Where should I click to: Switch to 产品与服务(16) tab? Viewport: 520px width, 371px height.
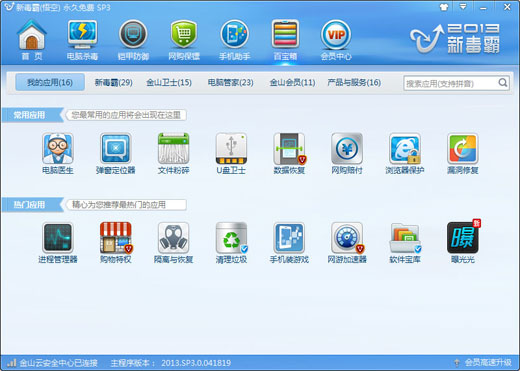pos(354,82)
